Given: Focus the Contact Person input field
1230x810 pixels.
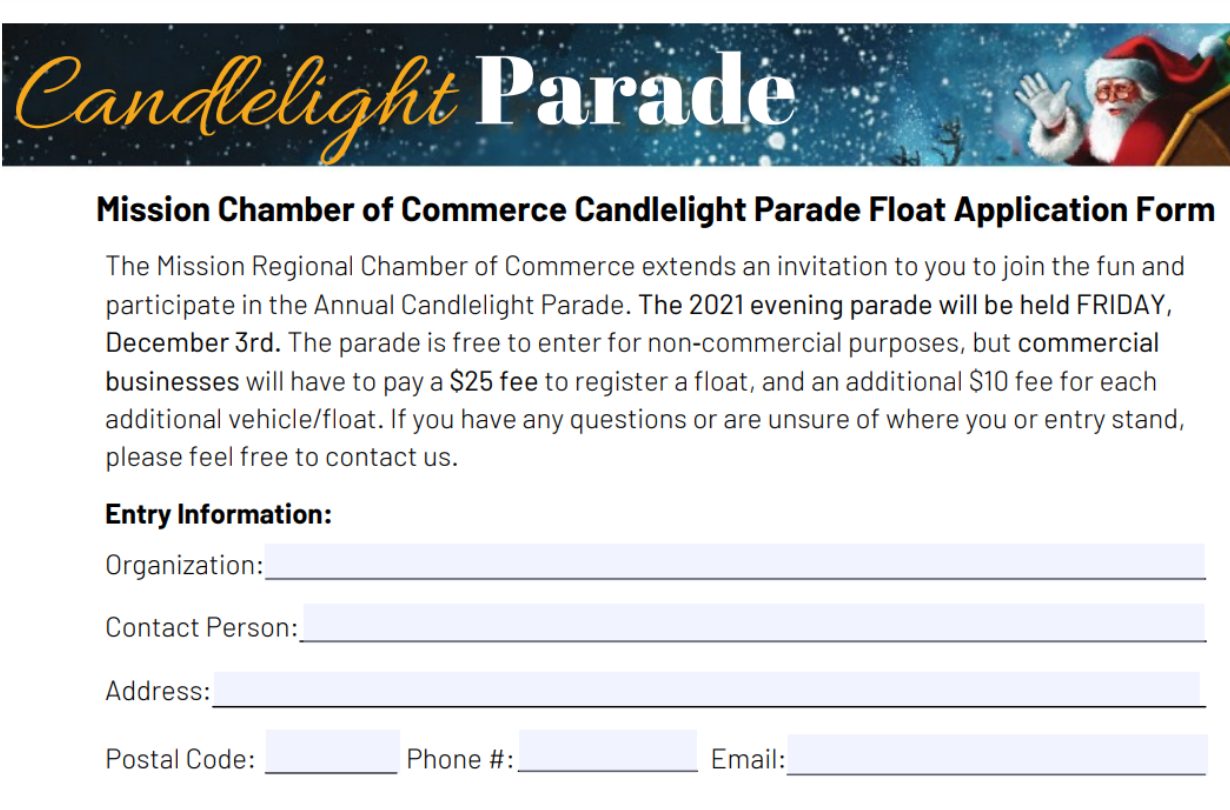Looking at the screenshot, I should (754, 622).
